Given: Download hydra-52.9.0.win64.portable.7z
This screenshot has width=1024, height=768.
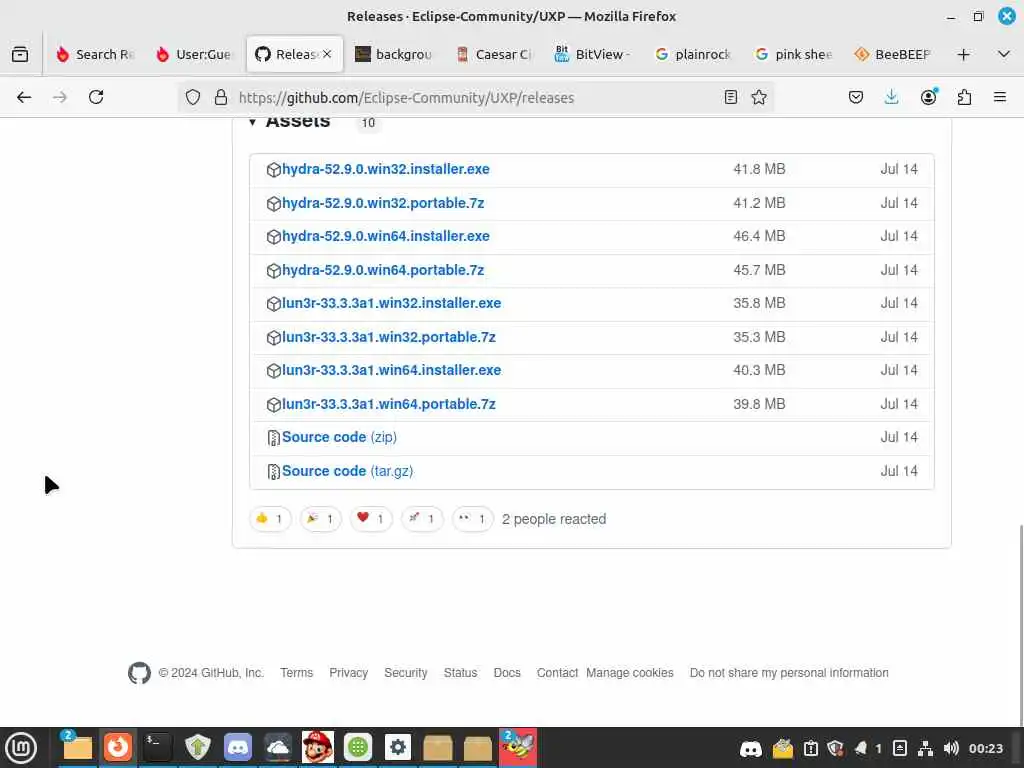Looking at the screenshot, I should coord(383,270).
